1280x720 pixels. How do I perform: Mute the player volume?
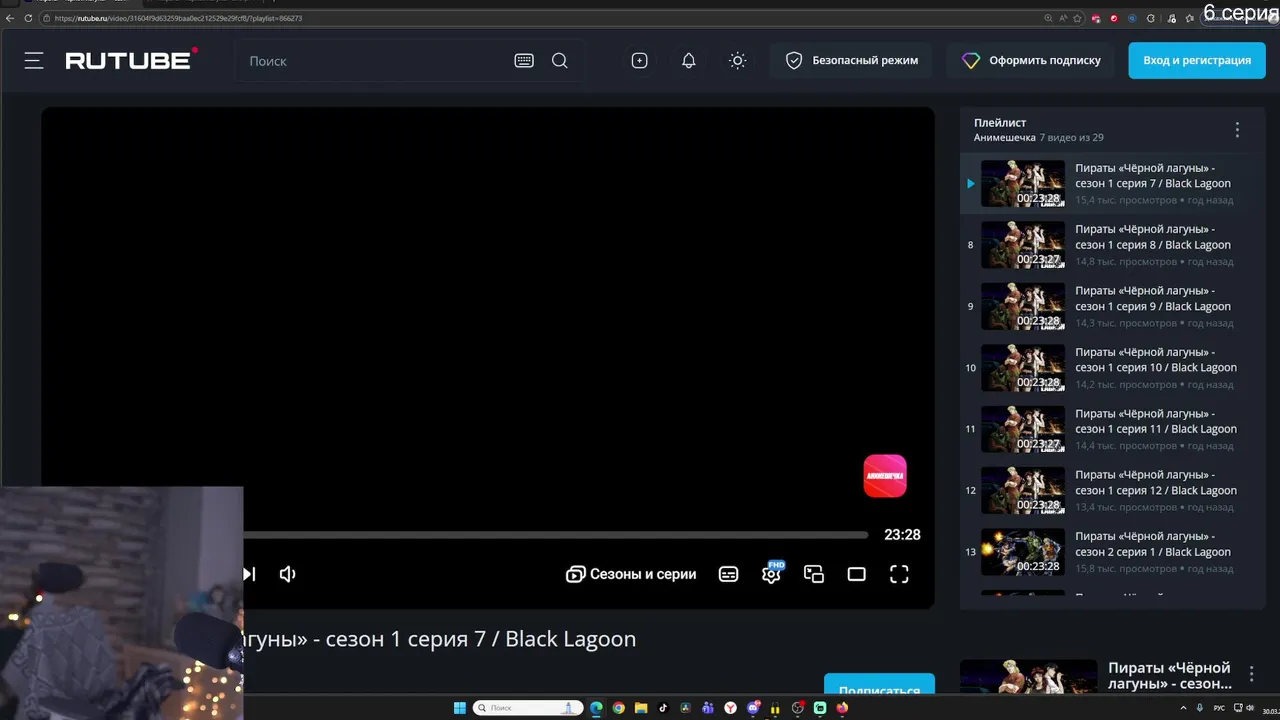point(288,574)
